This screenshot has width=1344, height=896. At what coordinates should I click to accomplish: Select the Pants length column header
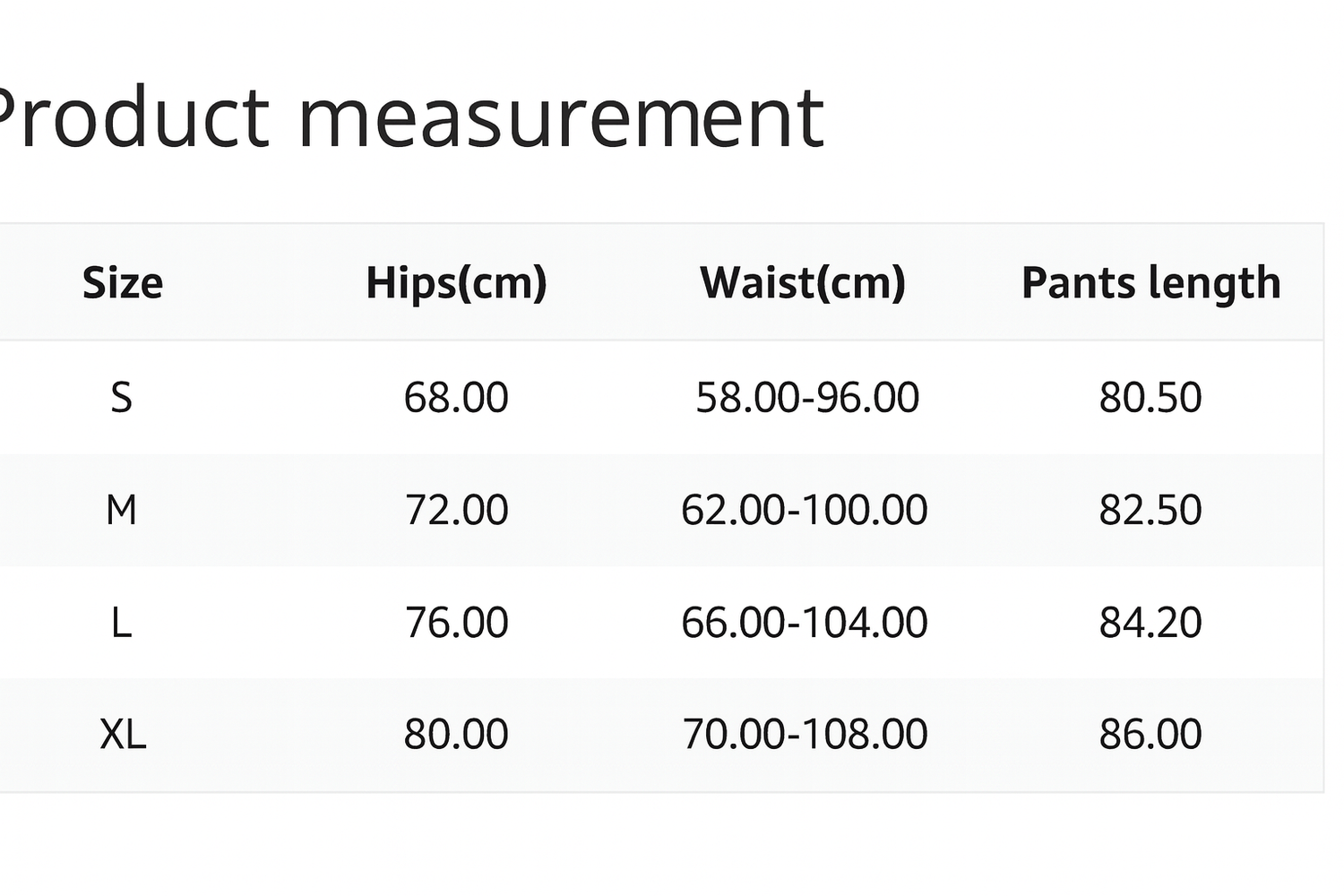tap(1150, 283)
